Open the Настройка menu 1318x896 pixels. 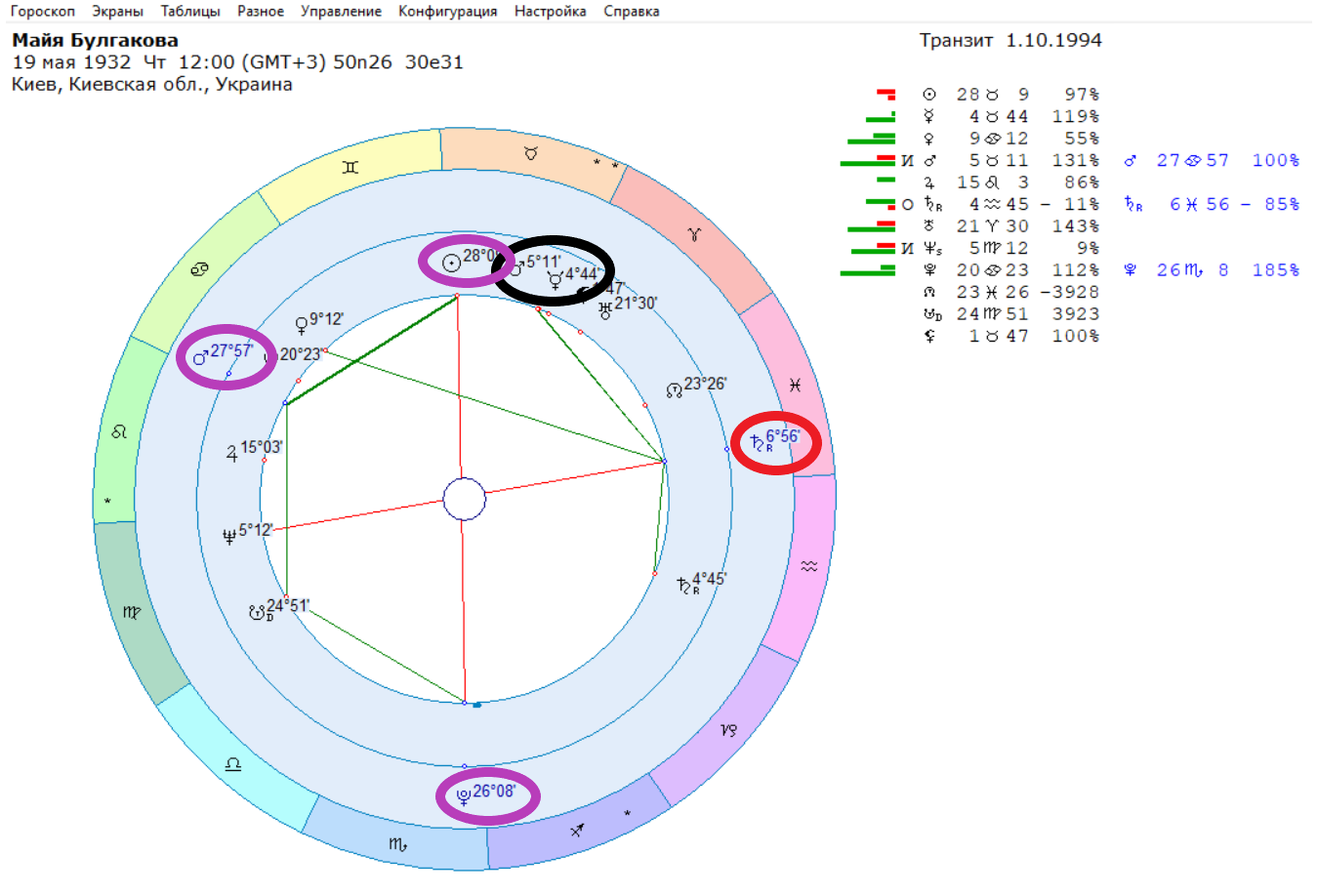(x=551, y=12)
